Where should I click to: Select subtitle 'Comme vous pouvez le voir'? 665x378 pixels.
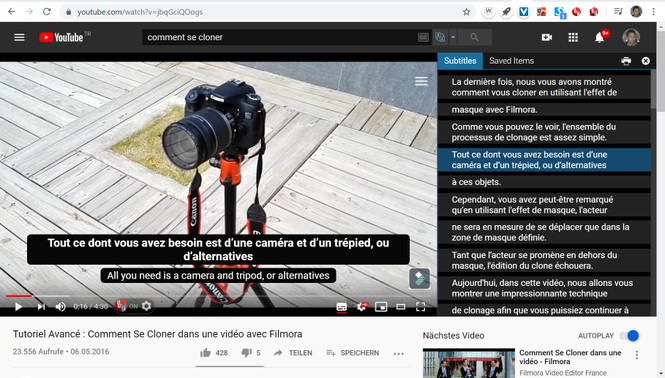pyautogui.click(x=544, y=132)
